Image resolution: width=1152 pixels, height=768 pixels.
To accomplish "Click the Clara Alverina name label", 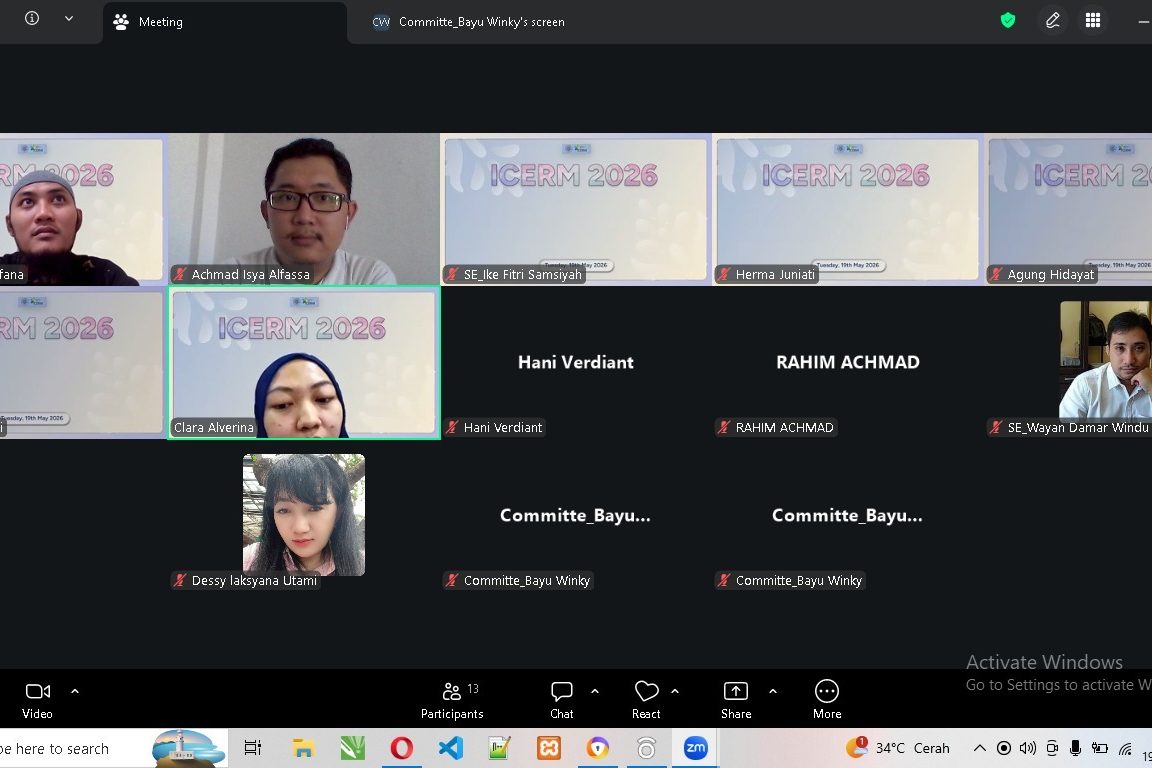I will [214, 428].
